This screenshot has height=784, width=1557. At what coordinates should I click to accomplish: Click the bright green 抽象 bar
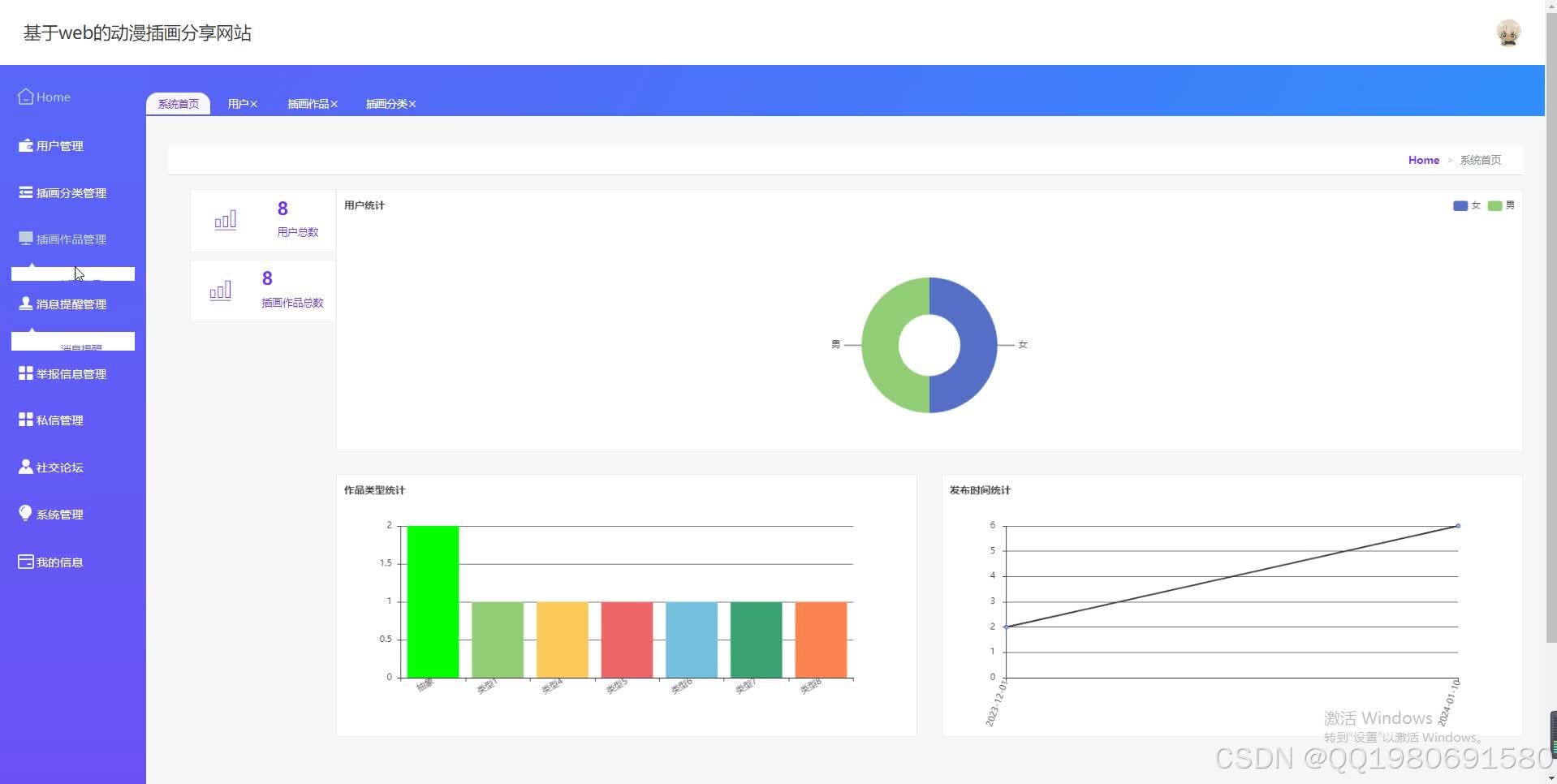pyautogui.click(x=433, y=601)
